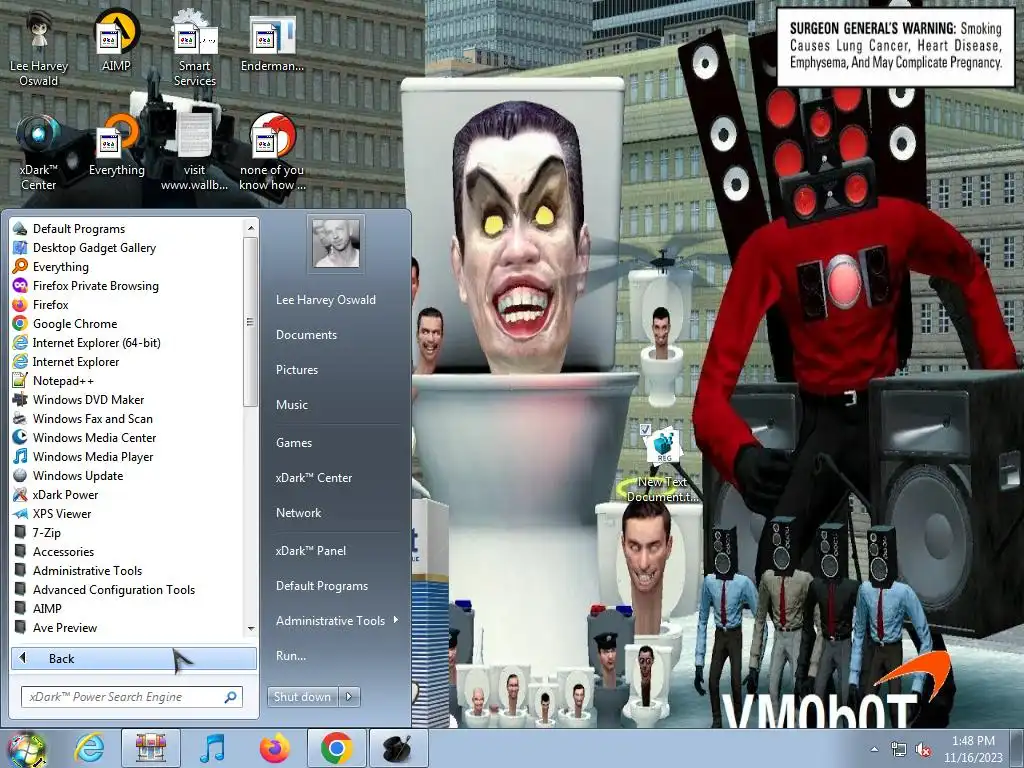This screenshot has height=768, width=1024.
Task: Click the Windows Start orb
Action: coord(26,750)
